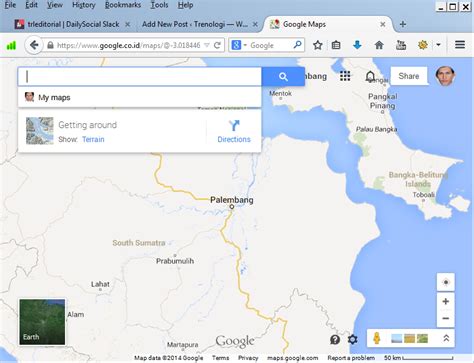Focus the Google Maps search field
474x363 pixels.
coord(140,77)
